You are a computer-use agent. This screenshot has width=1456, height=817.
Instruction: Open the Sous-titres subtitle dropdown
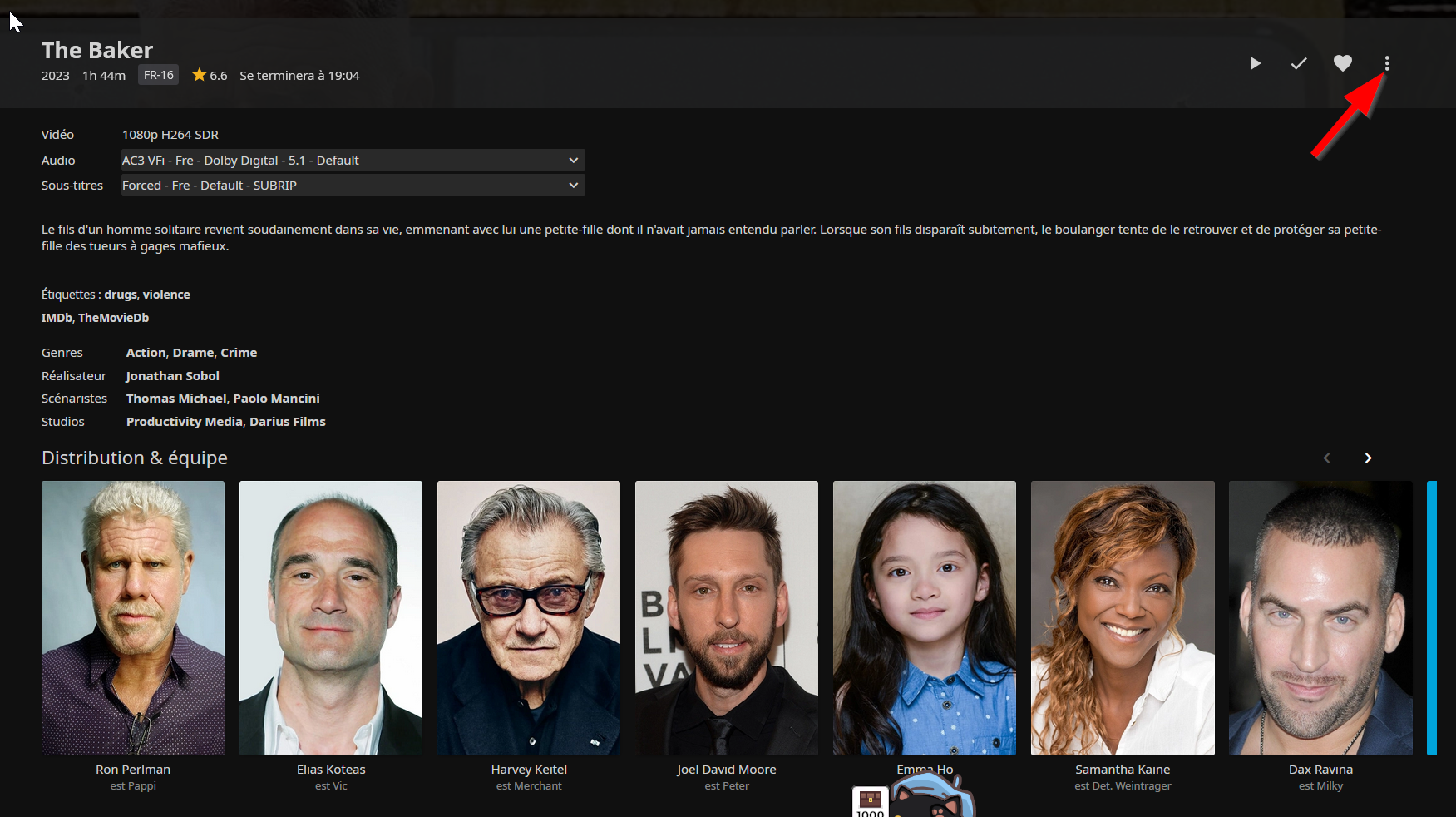tap(353, 186)
